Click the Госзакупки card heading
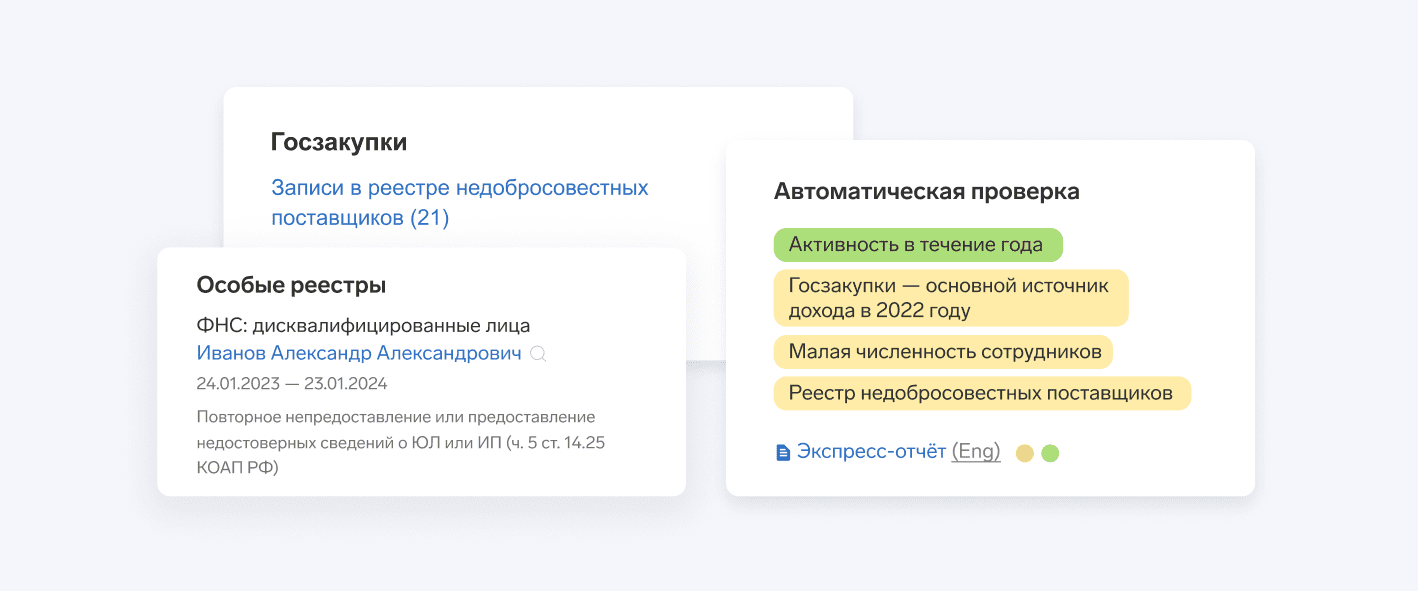This screenshot has height=591, width=1418. click(x=338, y=142)
